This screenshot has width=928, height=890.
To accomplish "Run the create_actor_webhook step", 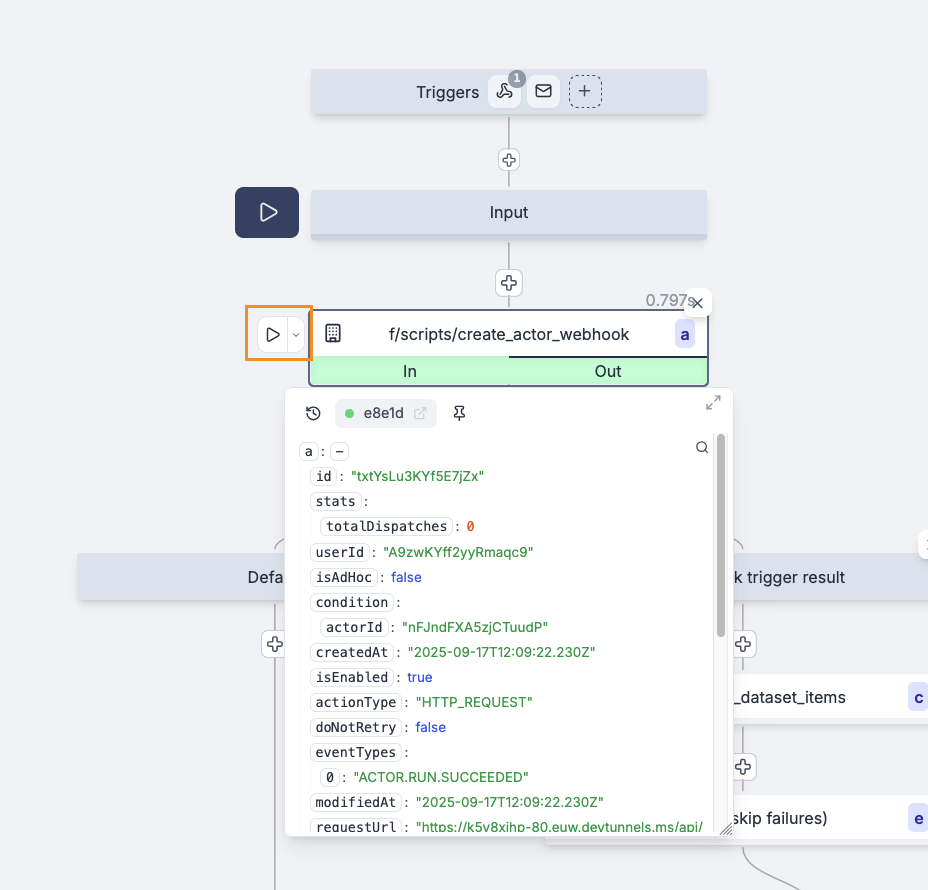I will click(x=272, y=333).
